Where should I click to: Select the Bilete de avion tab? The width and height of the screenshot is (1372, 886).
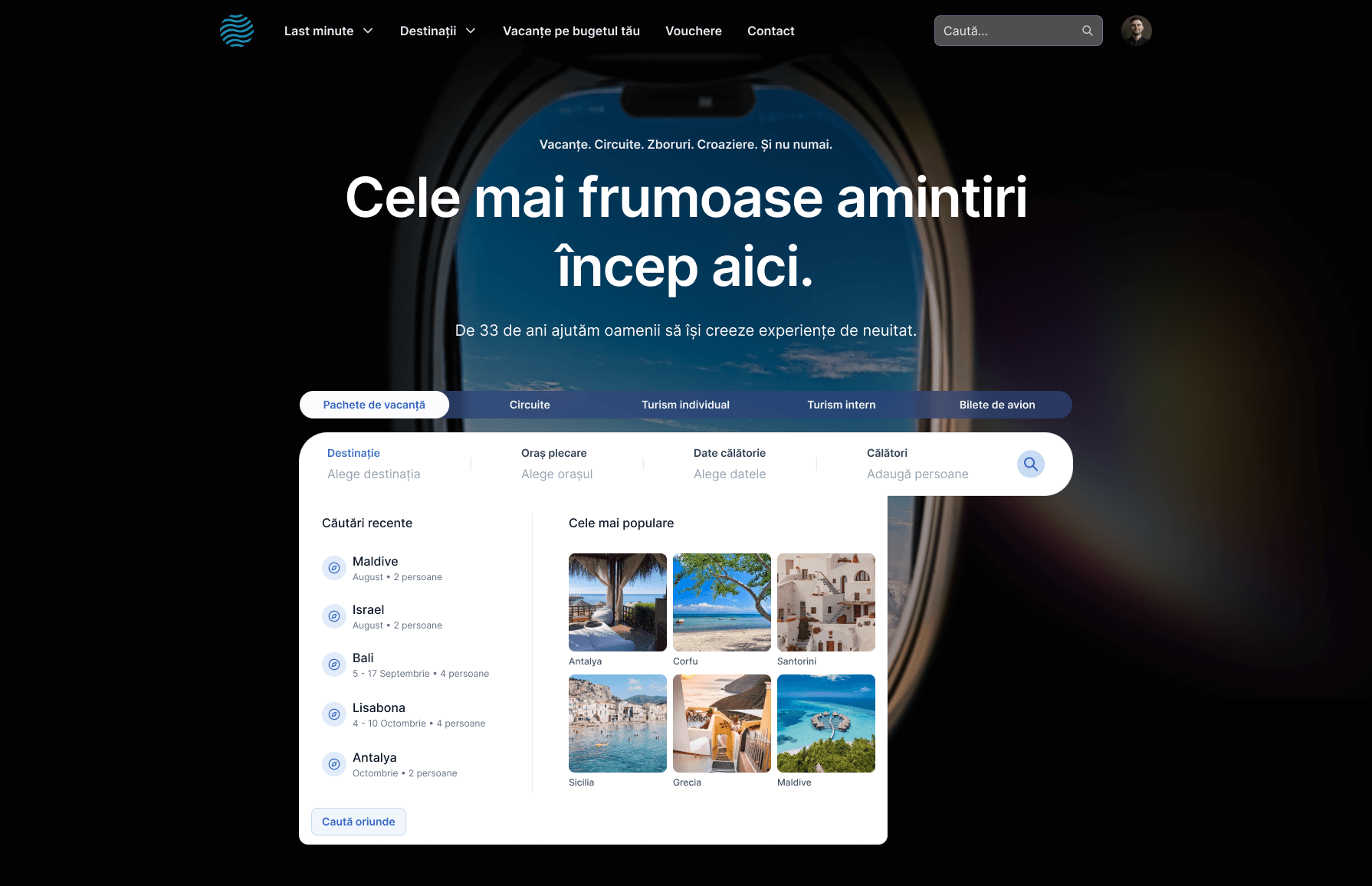pyautogui.click(x=996, y=405)
